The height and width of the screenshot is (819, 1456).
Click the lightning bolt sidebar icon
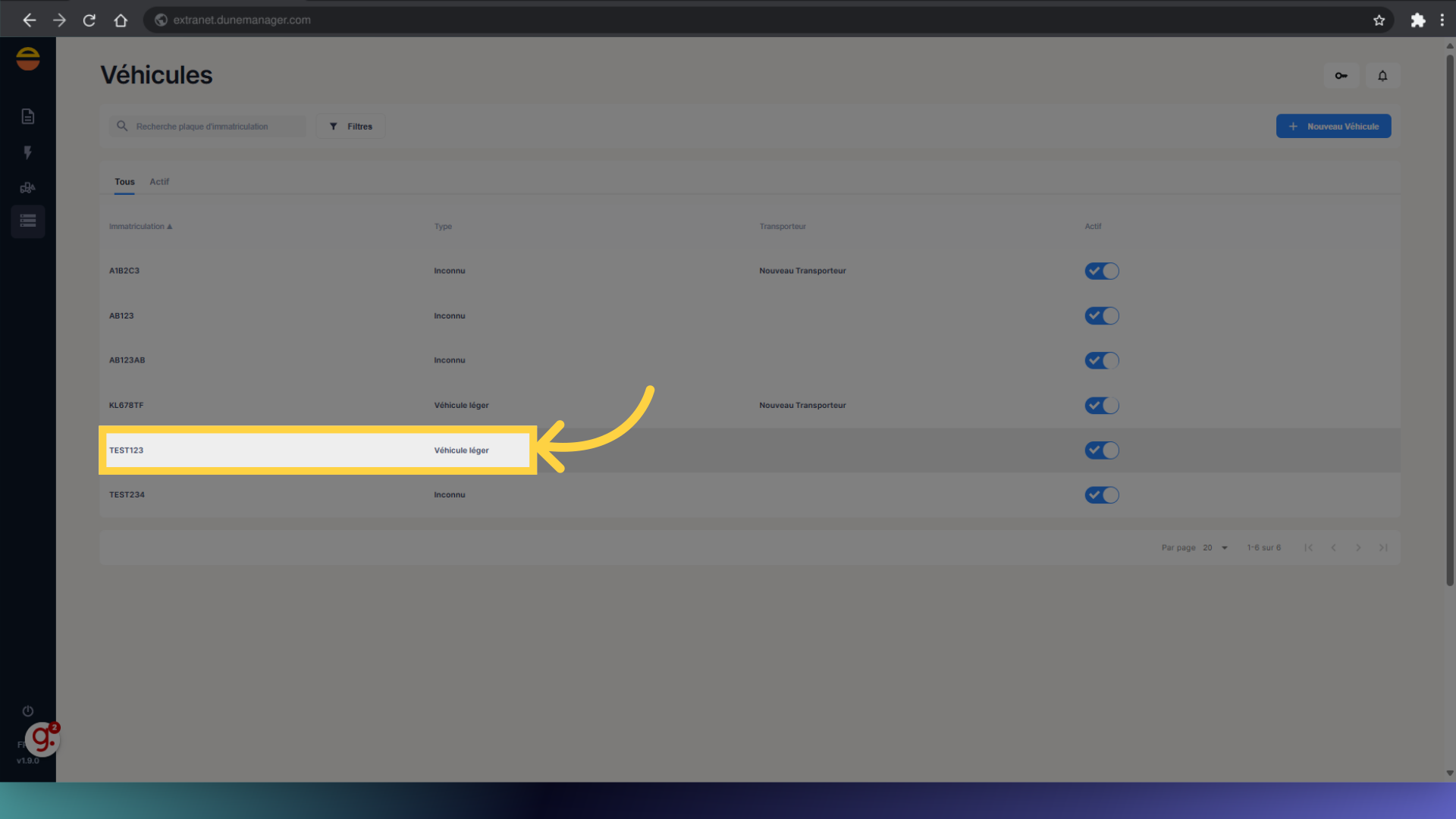click(x=28, y=152)
